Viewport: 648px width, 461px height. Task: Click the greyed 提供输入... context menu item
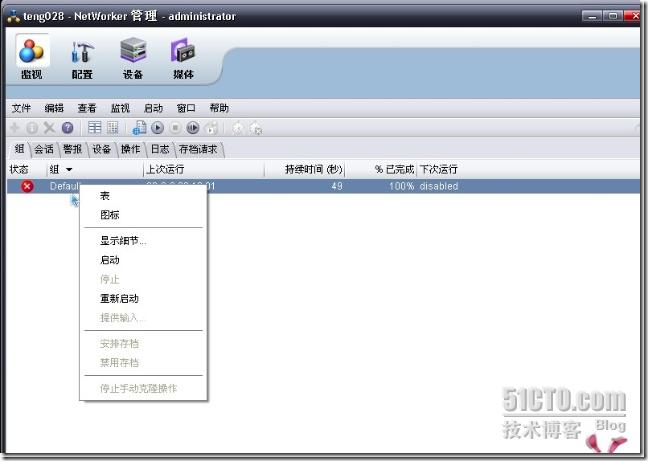pyautogui.click(x=143, y=318)
